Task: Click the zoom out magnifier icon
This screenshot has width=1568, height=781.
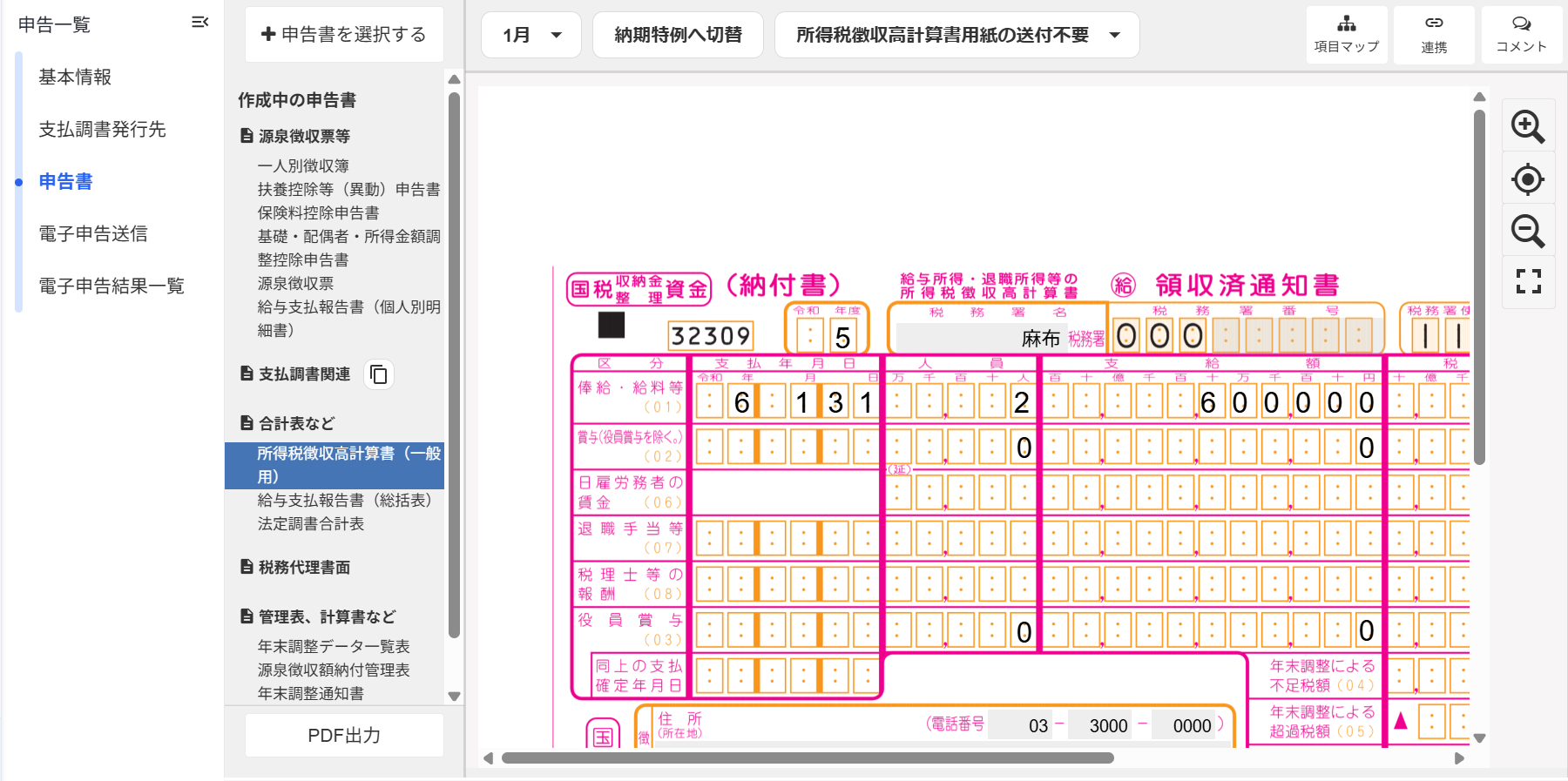Action: coord(1528,232)
